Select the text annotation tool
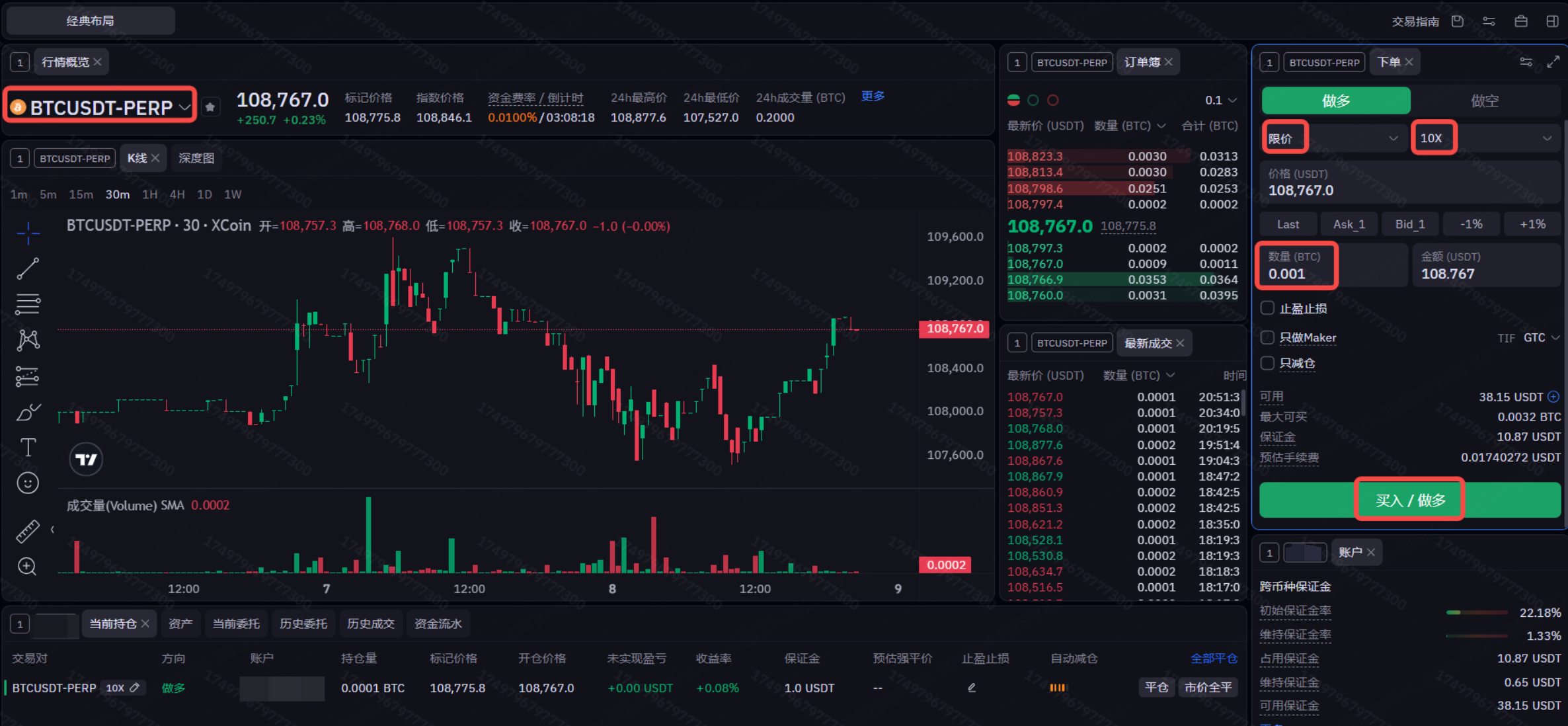Image resolution: width=1568 pixels, height=726 pixels. point(28,448)
